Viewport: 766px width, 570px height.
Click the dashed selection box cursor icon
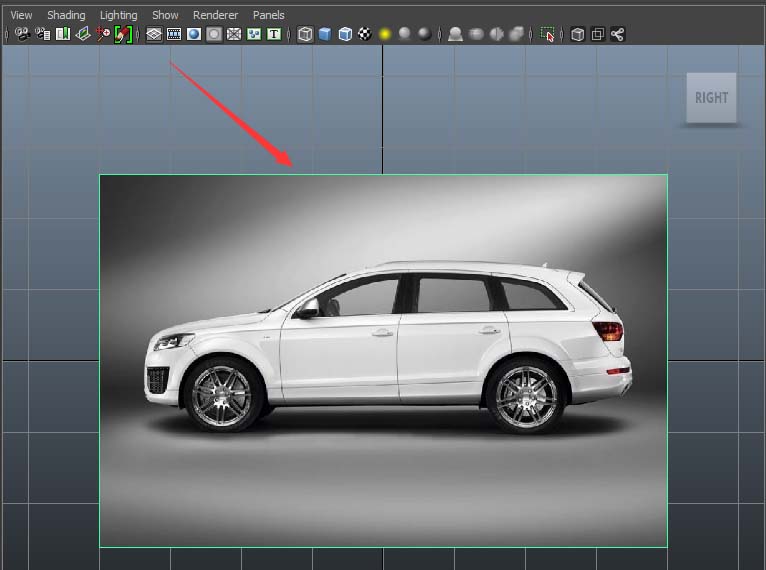point(547,34)
